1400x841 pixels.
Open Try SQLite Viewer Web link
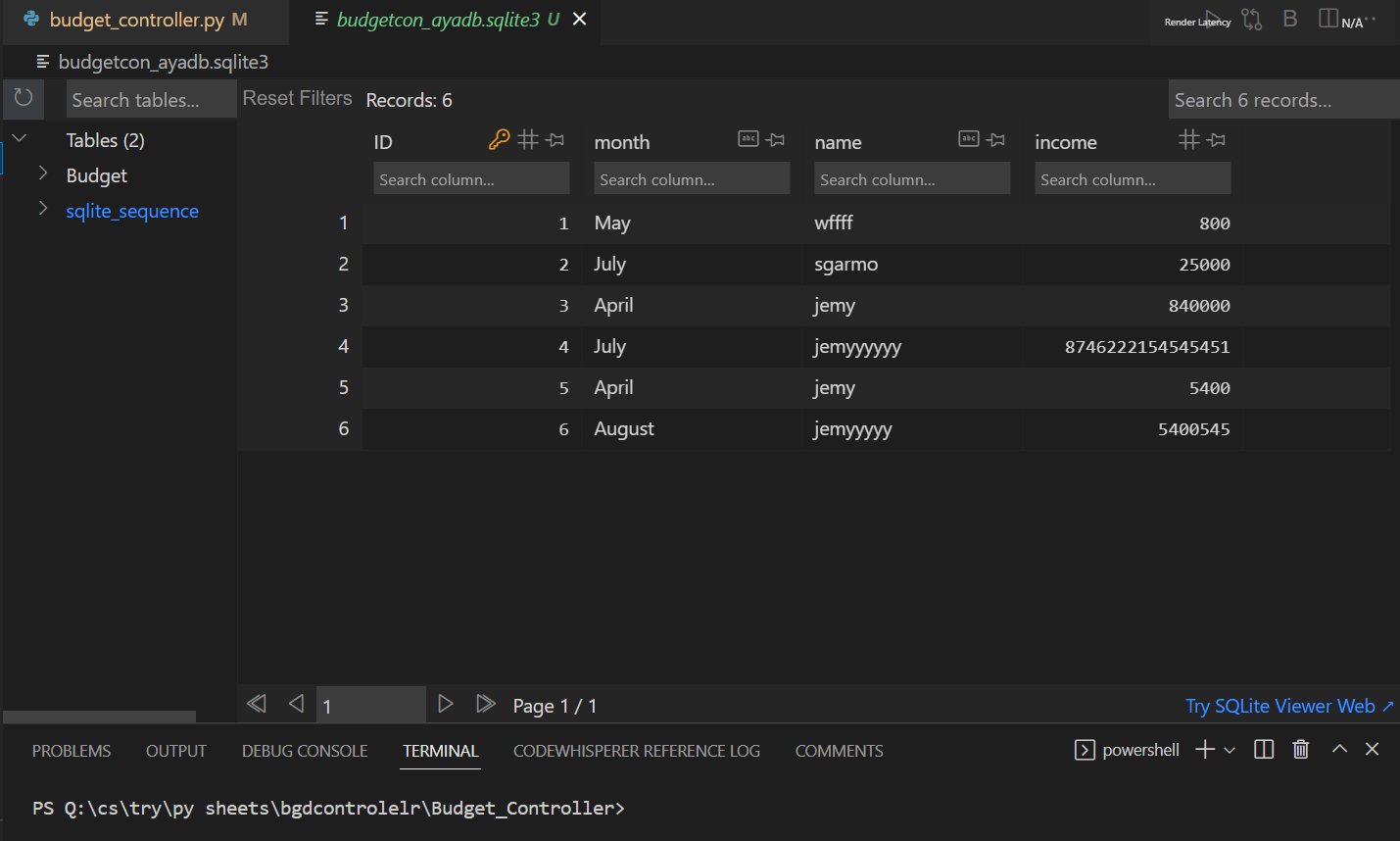point(1281,705)
